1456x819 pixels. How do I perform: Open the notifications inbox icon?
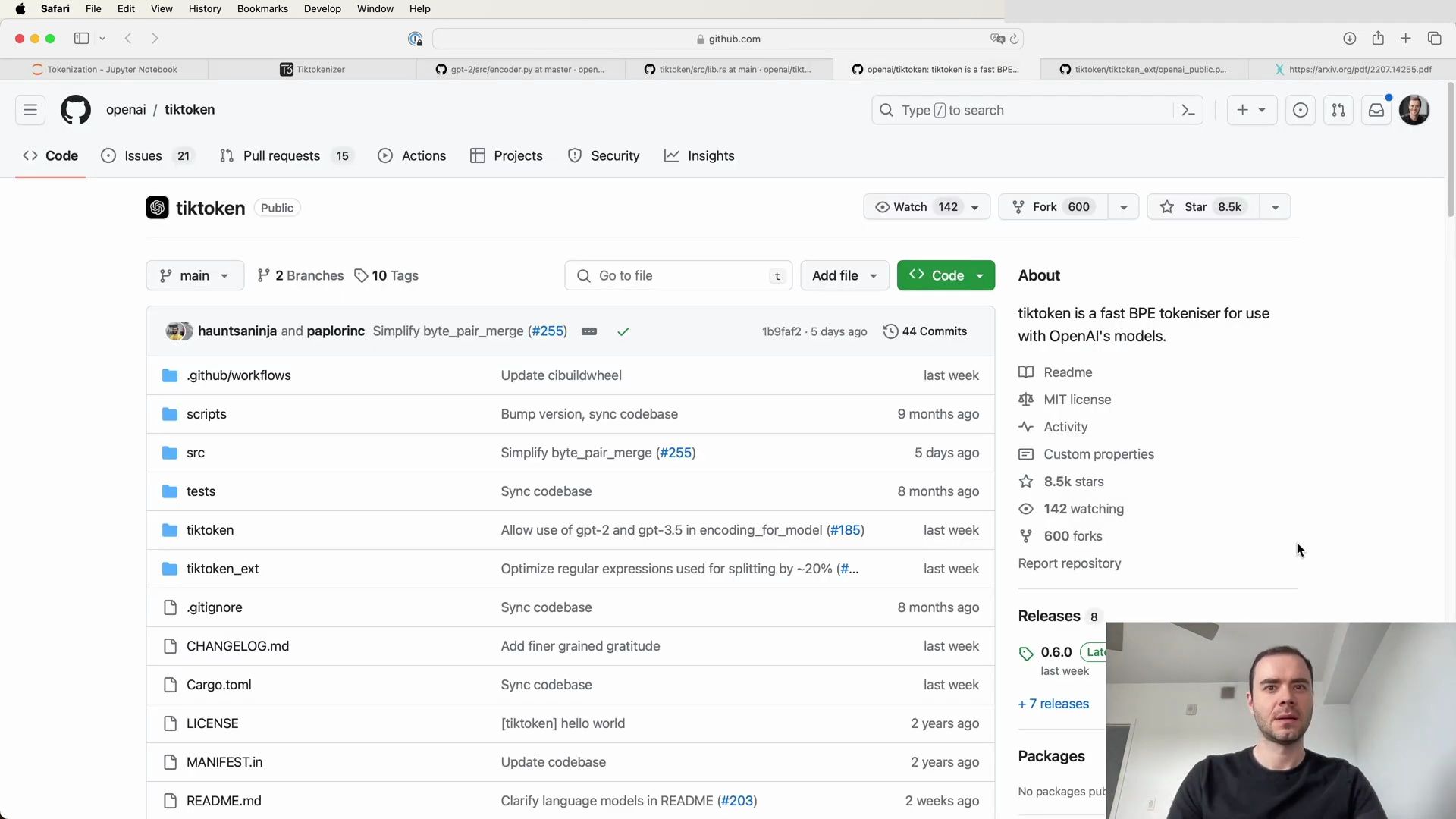point(1376,110)
